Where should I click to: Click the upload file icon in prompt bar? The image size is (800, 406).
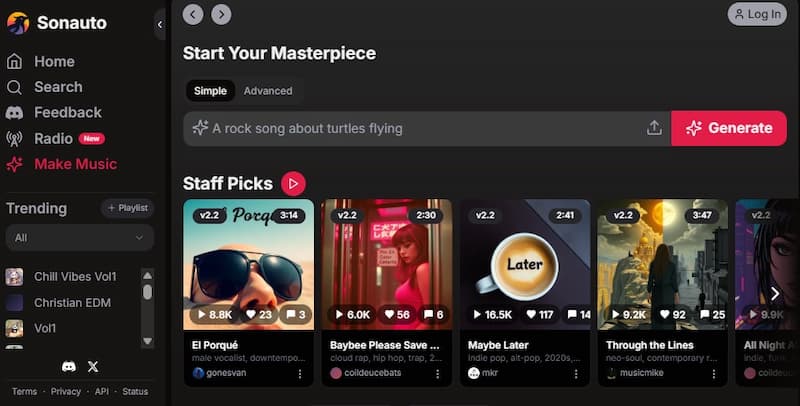[654, 128]
